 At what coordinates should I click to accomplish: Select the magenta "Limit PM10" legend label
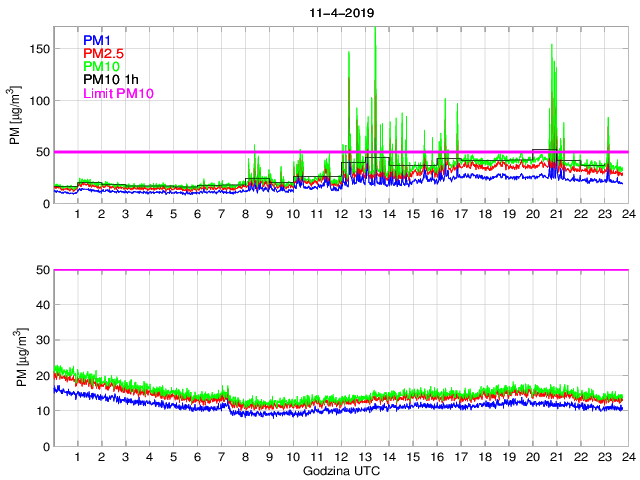tap(120, 94)
